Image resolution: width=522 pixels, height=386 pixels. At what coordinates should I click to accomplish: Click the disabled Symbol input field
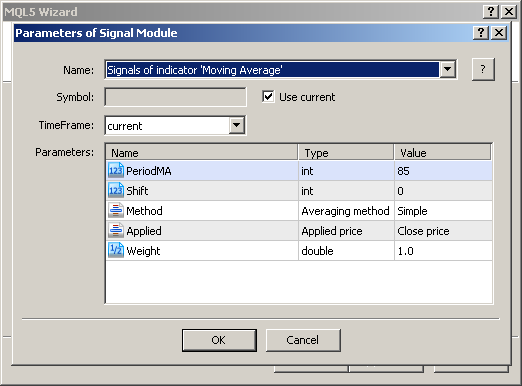(x=175, y=97)
